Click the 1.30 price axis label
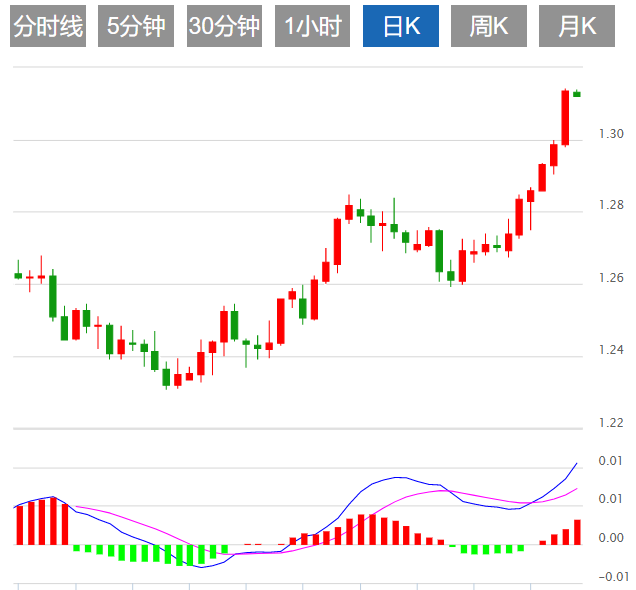Screen dimensions: 636x590 click(611, 133)
